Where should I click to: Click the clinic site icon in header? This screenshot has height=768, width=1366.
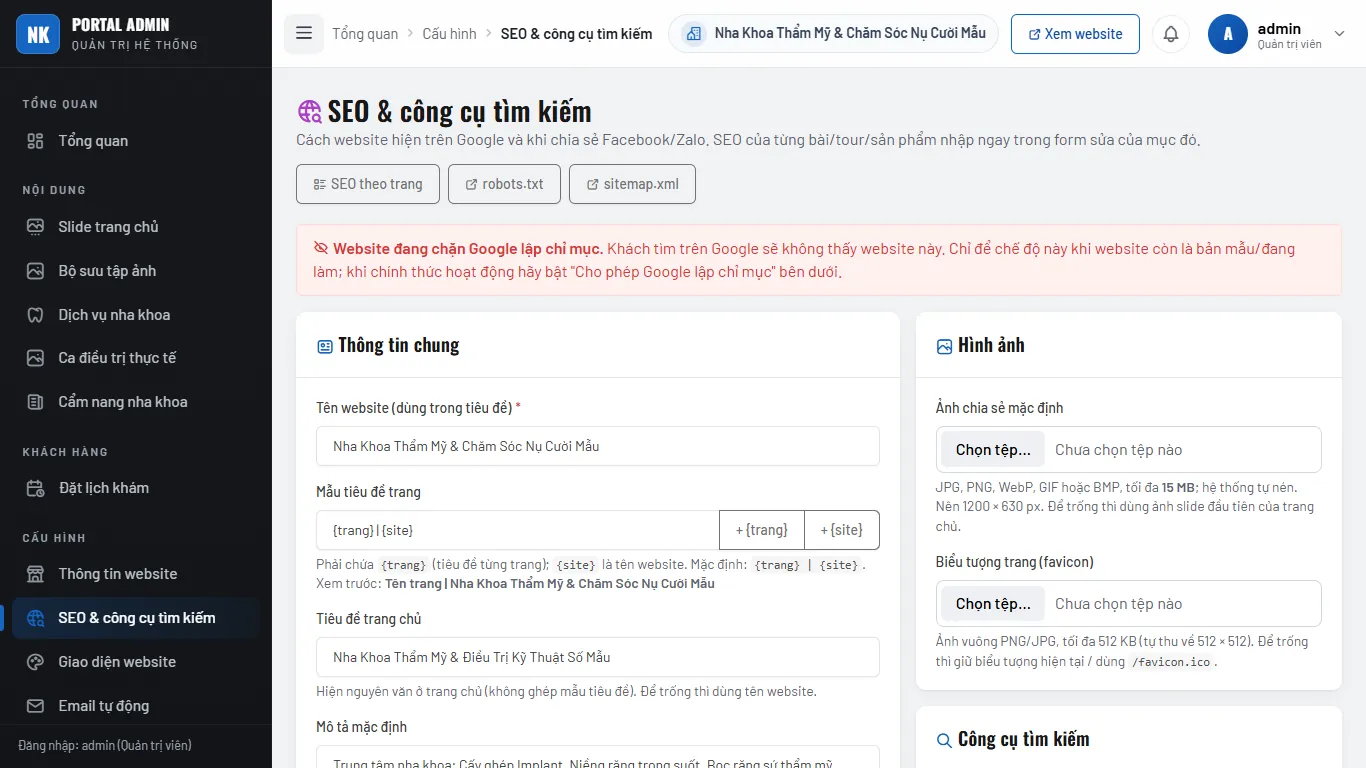click(693, 33)
